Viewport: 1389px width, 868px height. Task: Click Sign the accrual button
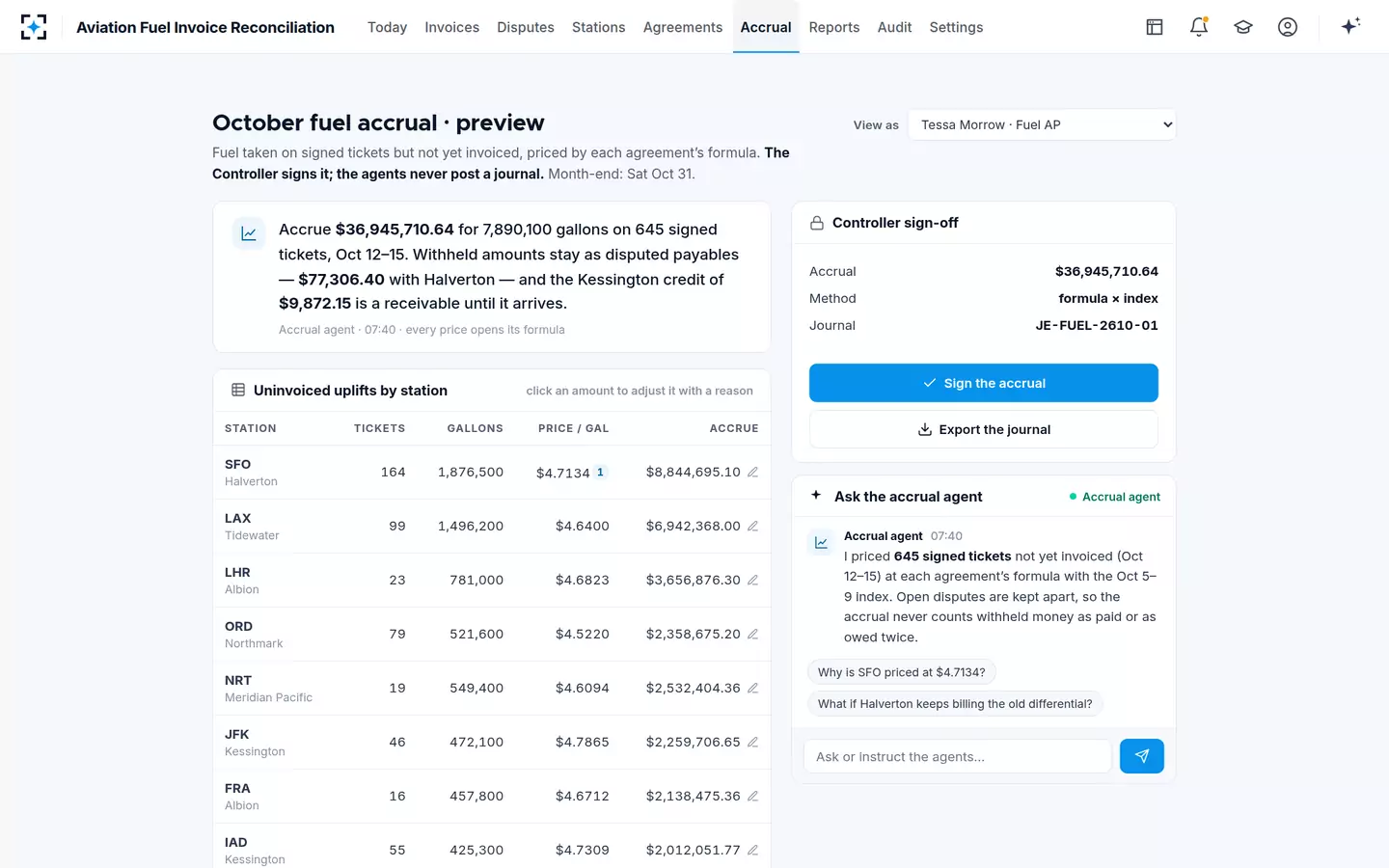coord(984,383)
